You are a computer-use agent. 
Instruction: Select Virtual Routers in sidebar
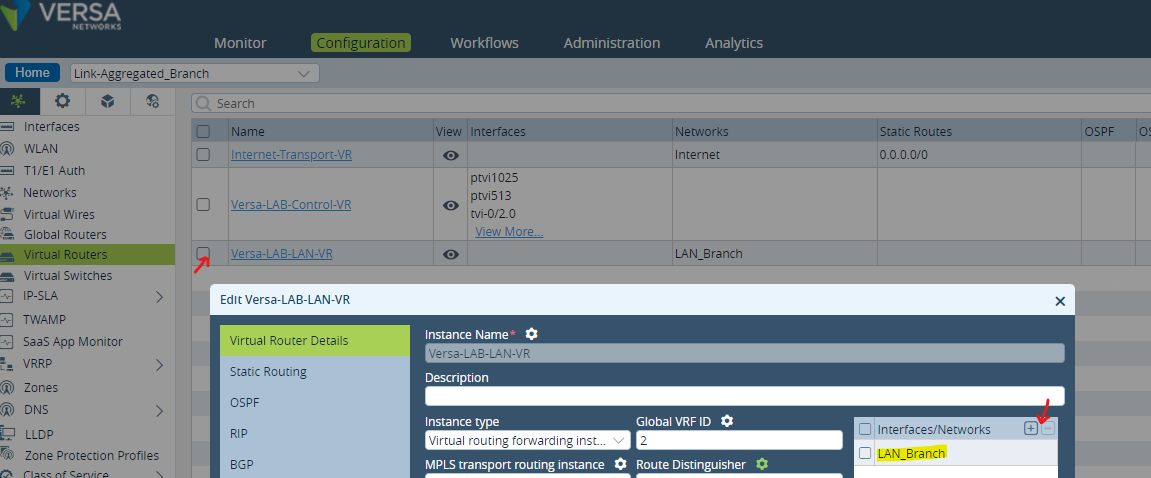coord(87,255)
